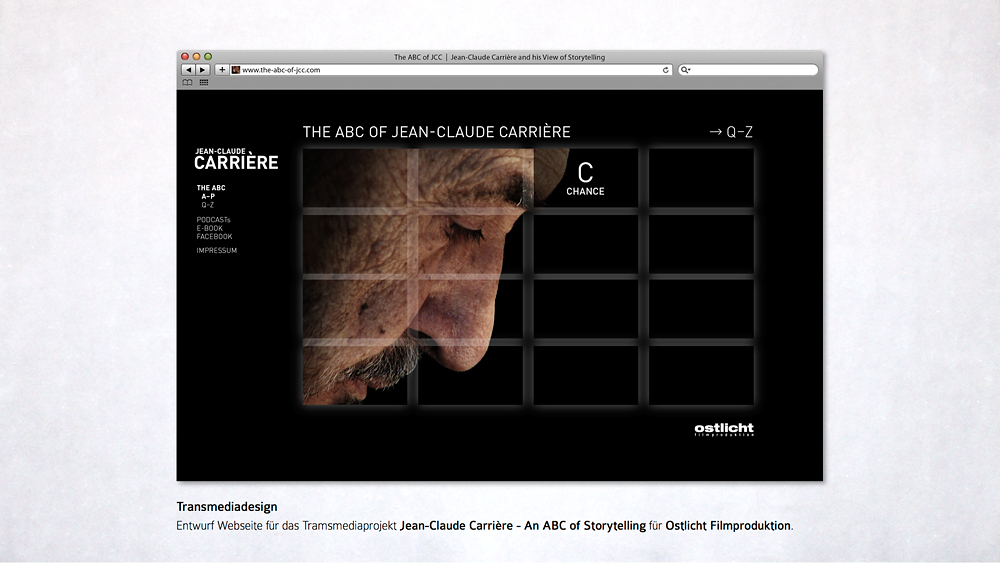This screenshot has width=1000, height=563.
Task: Click the ostlicht filmproduktion logo
Action: coord(724,430)
